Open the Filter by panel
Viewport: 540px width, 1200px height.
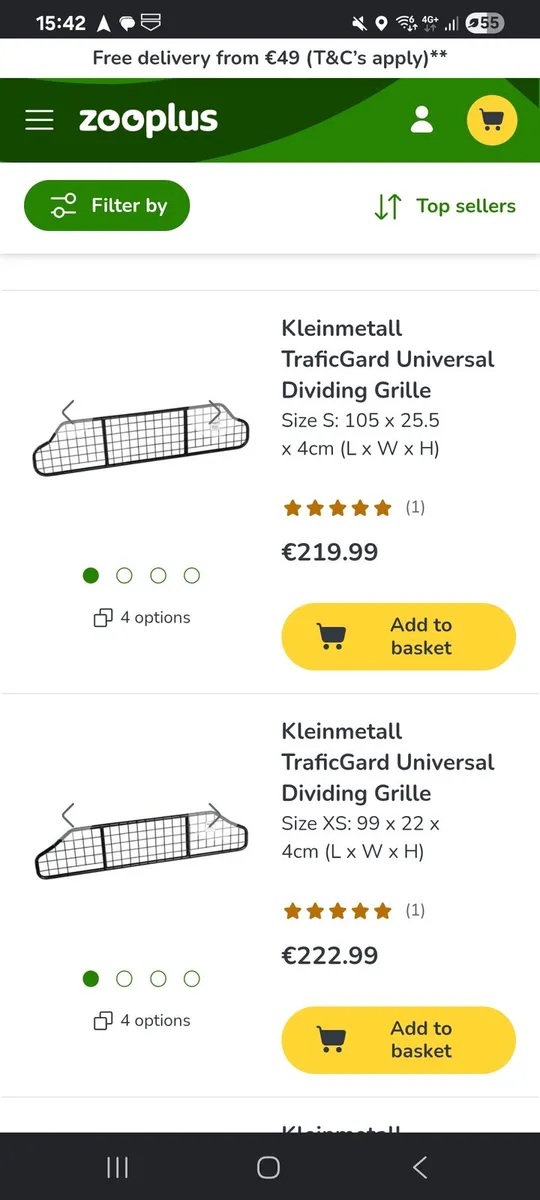click(x=107, y=206)
